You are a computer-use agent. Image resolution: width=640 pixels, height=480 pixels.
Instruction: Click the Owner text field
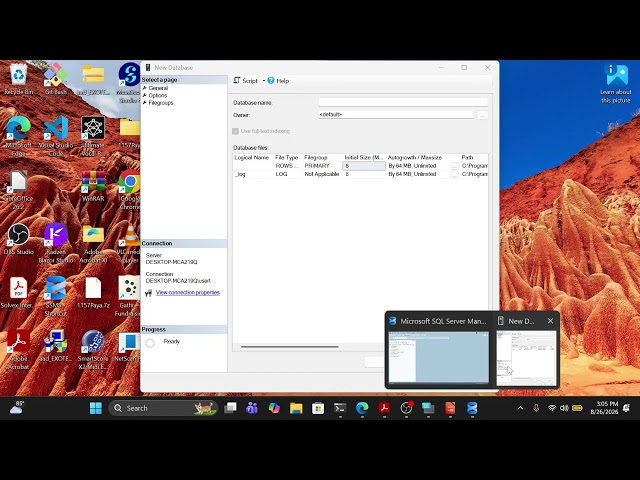coord(396,115)
